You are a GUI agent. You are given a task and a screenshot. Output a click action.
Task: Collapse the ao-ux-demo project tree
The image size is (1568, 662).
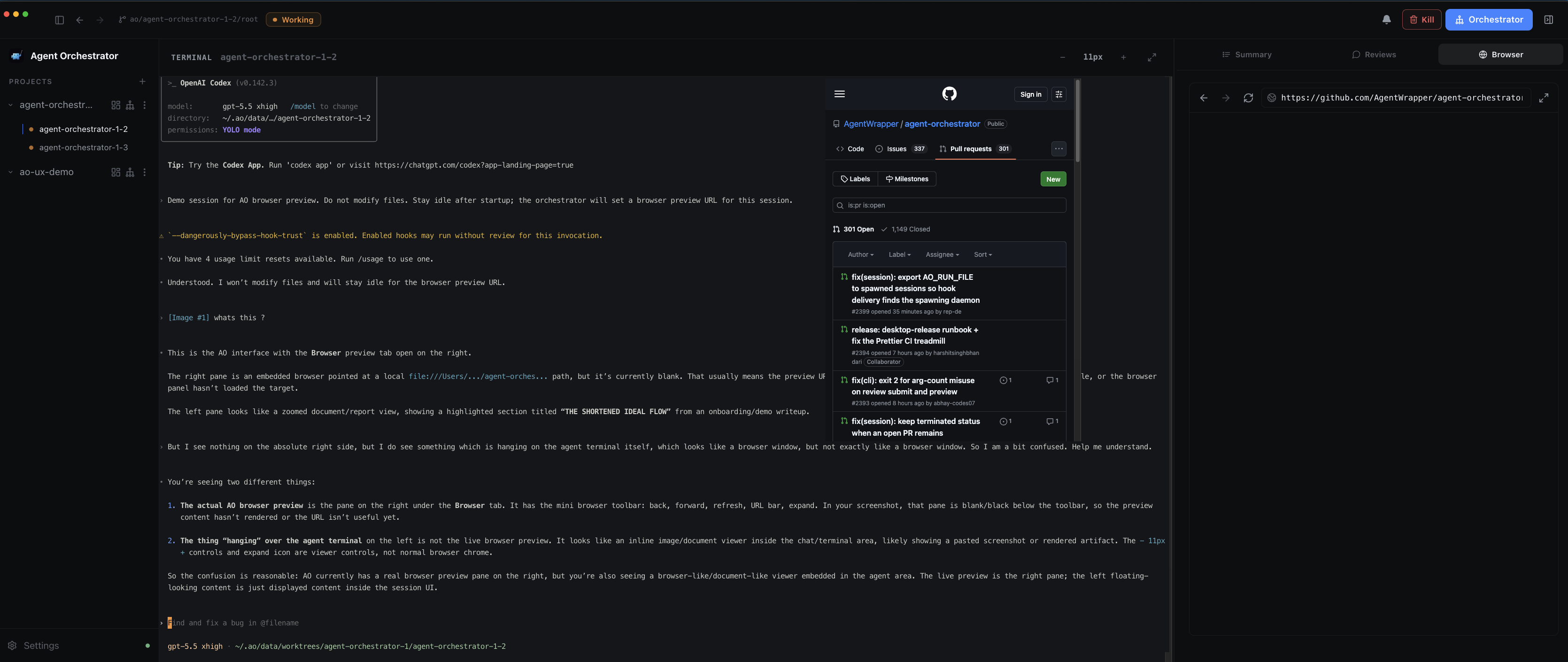pos(10,172)
